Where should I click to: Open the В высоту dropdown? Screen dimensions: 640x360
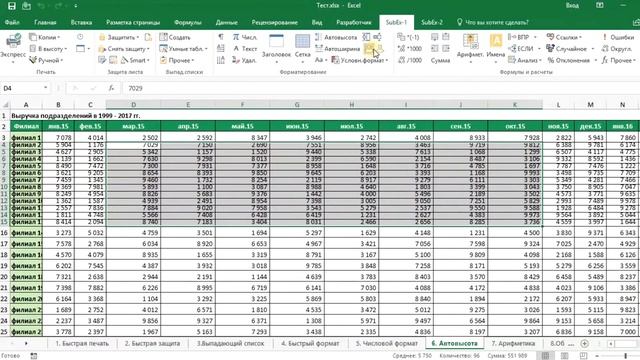pos(48,49)
